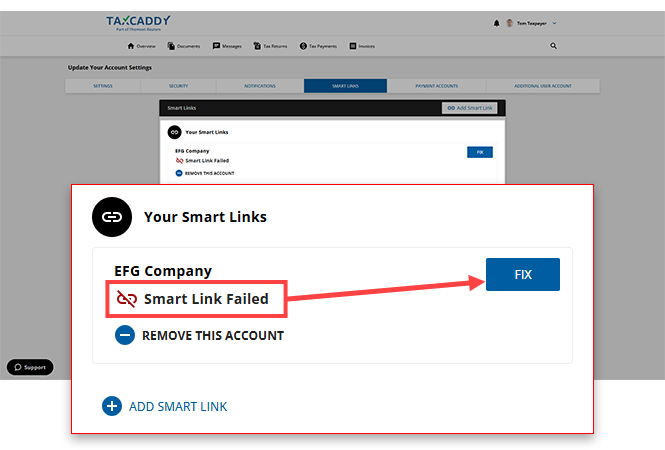Open the search magnifier icon
The height and width of the screenshot is (450, 665).
click(553, 46)
